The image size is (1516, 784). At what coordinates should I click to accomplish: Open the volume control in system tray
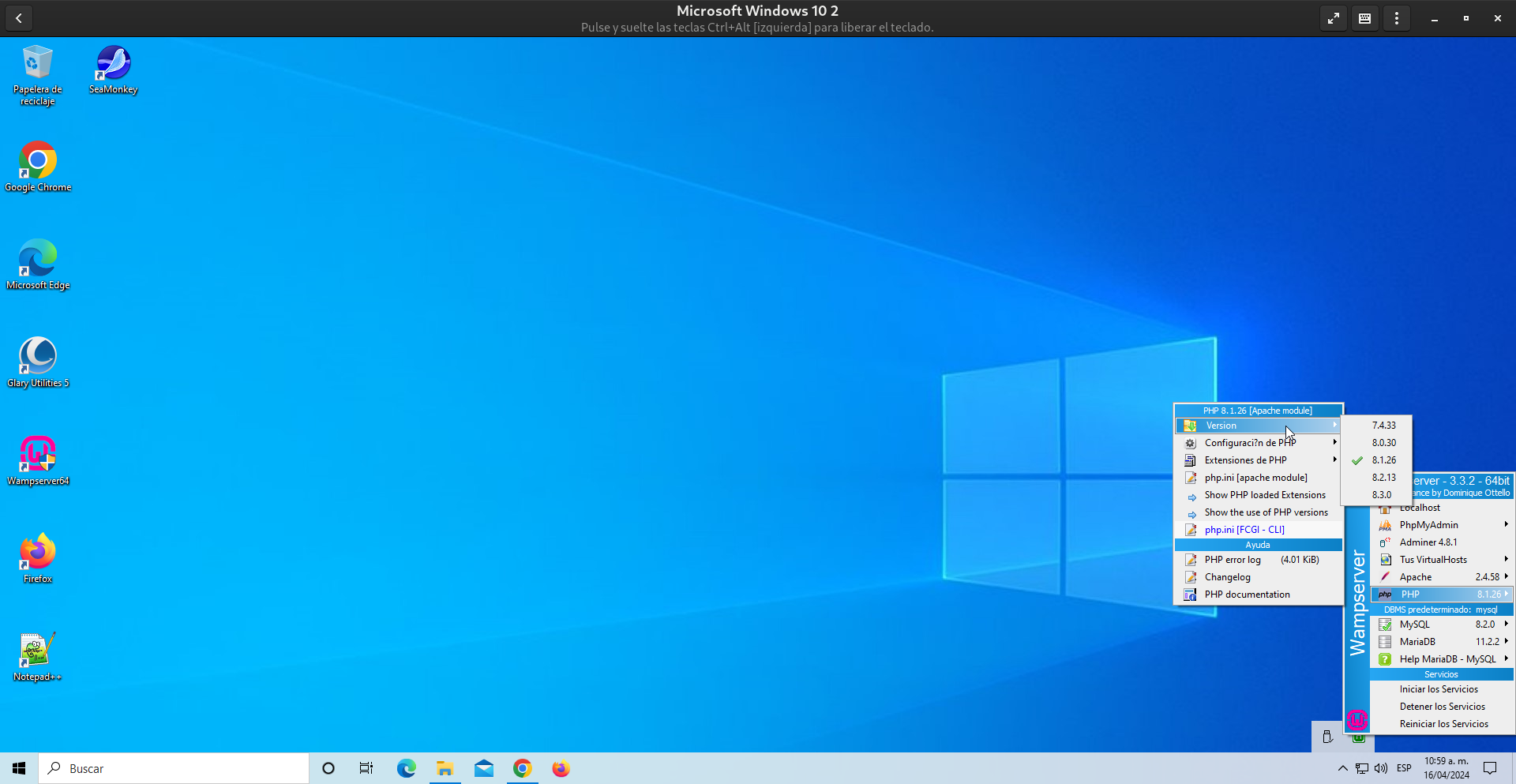coord(1381,768)
